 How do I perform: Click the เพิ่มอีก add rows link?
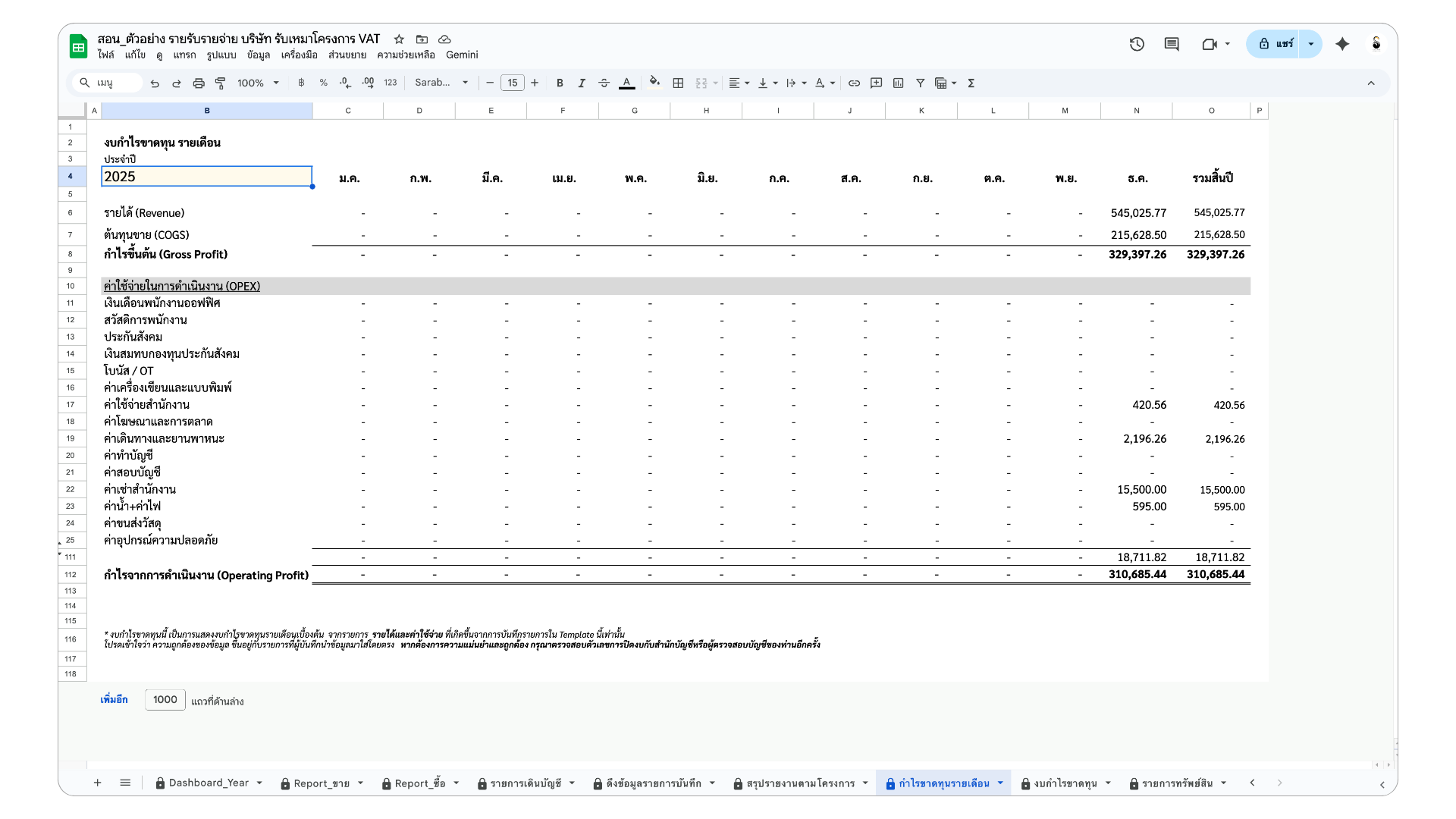[114, 700]
